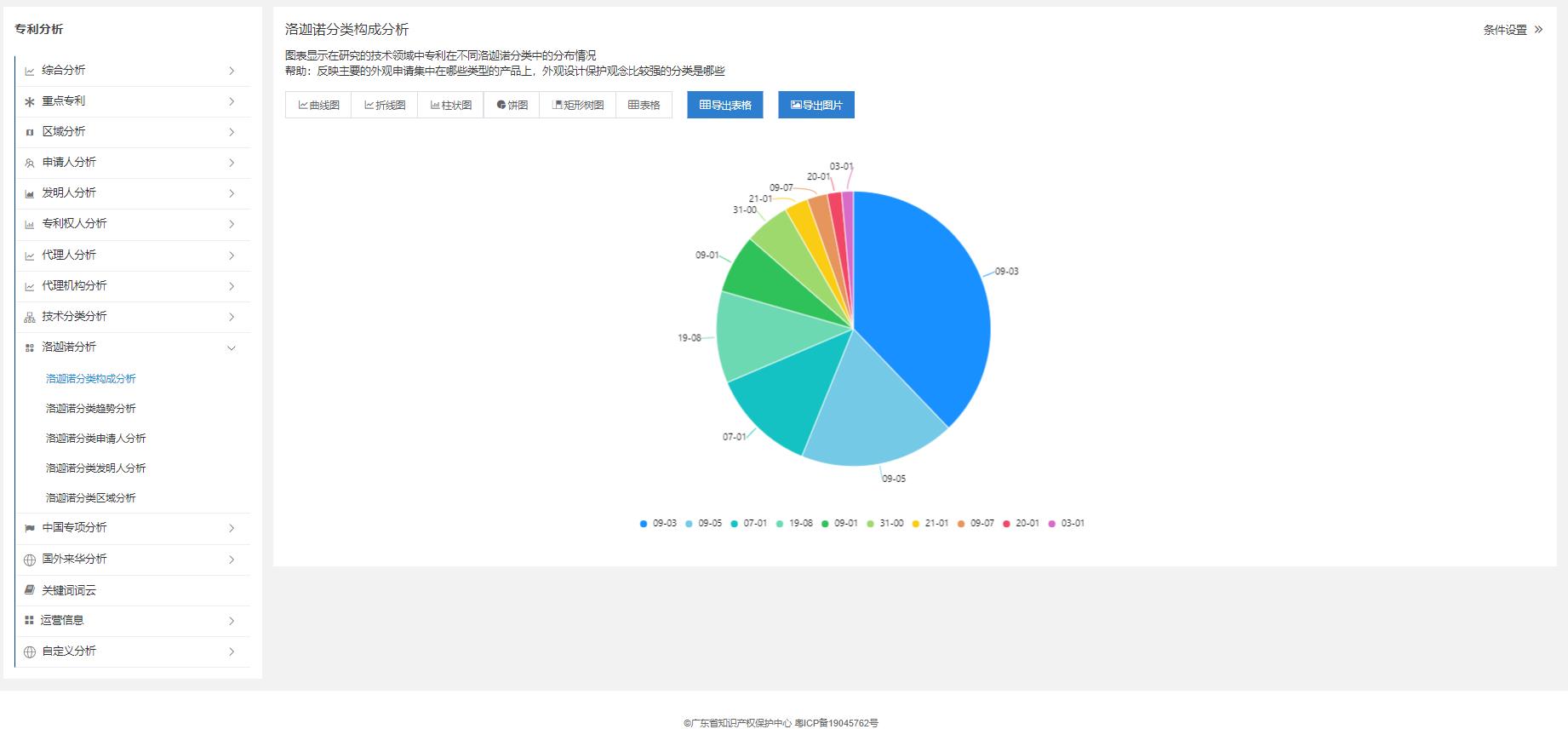Select 洛迦诺分类构成分析 menu item

[91, 379]
